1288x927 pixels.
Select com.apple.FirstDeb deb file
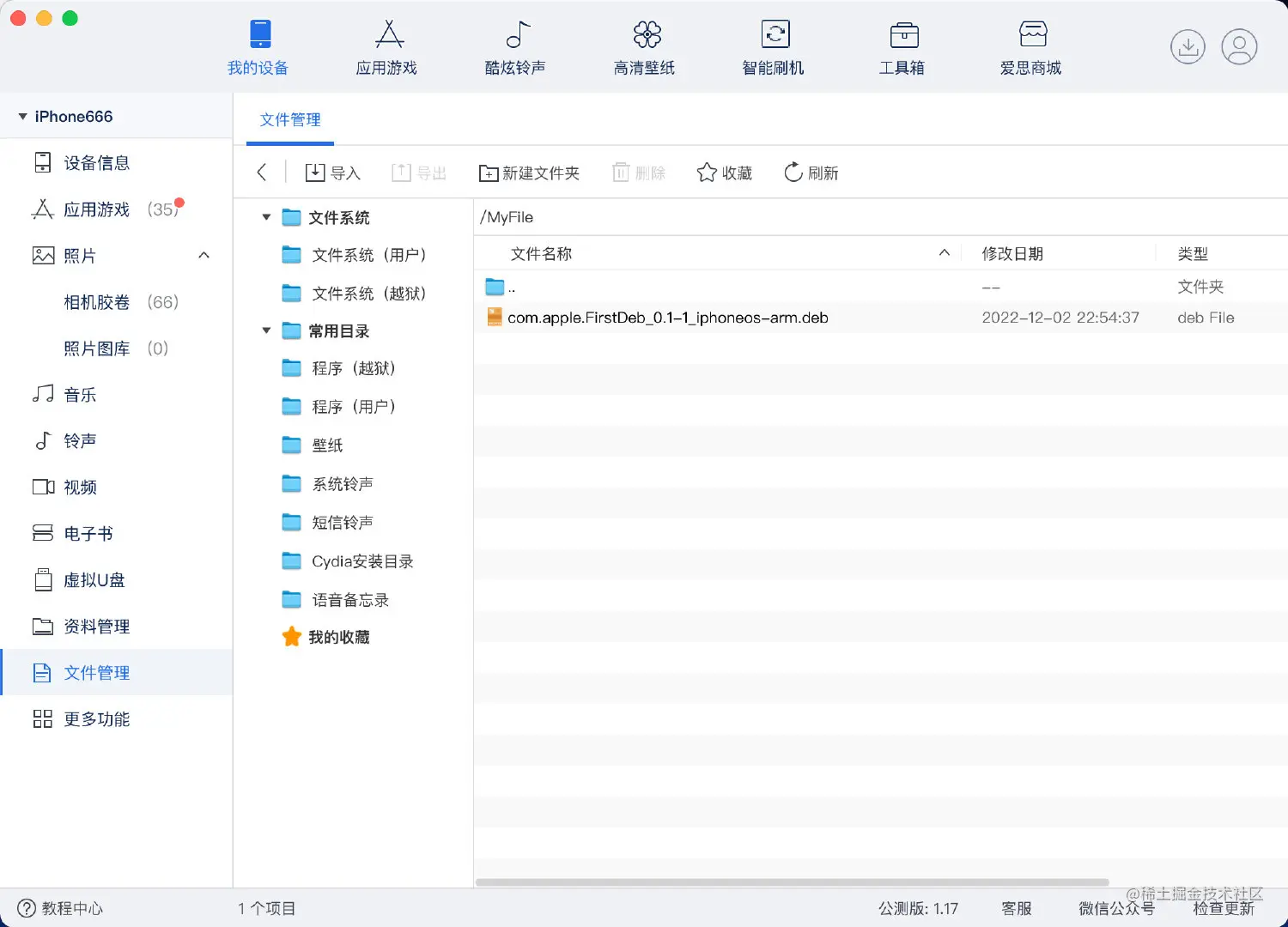(881, 318)
